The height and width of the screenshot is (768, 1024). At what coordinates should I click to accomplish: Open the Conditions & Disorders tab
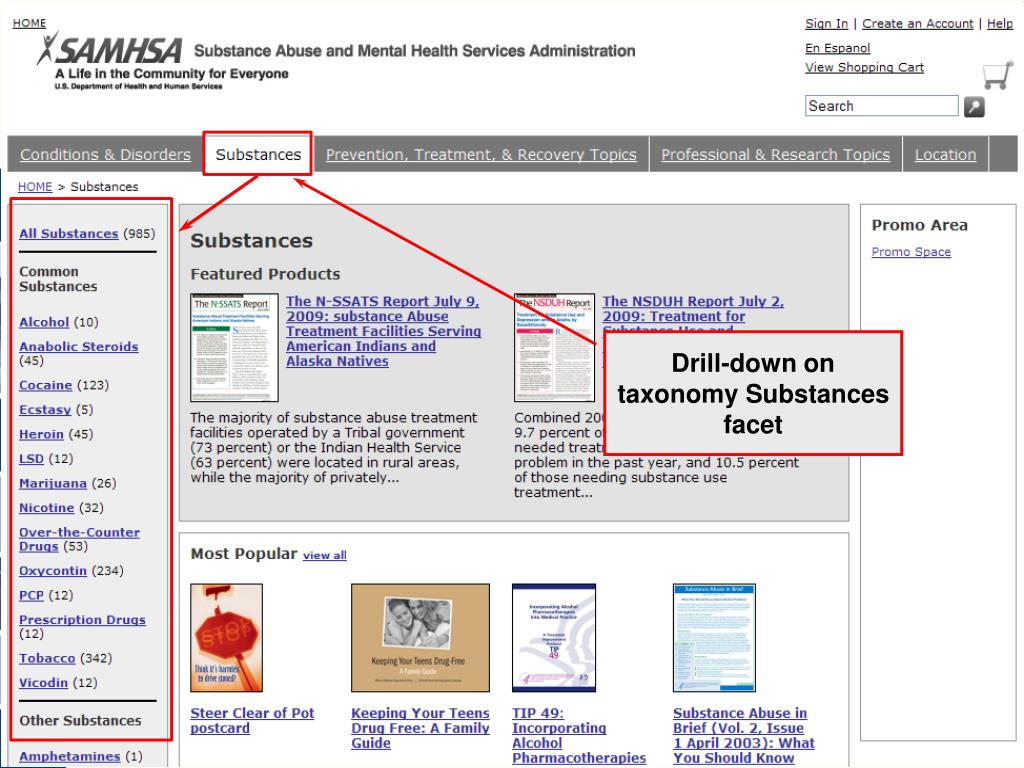(x=105, y=155)
